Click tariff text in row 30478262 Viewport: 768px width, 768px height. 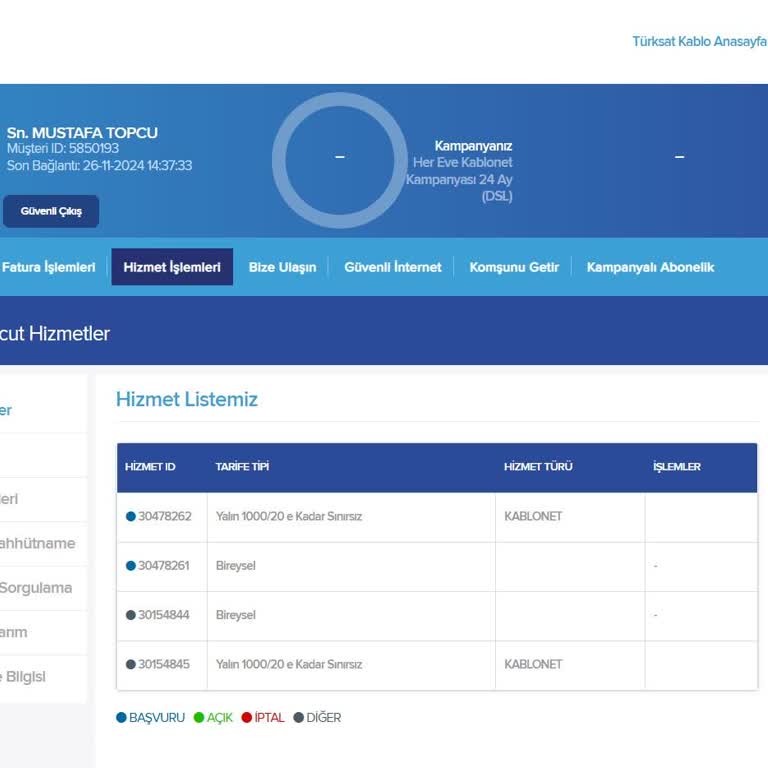289,516
